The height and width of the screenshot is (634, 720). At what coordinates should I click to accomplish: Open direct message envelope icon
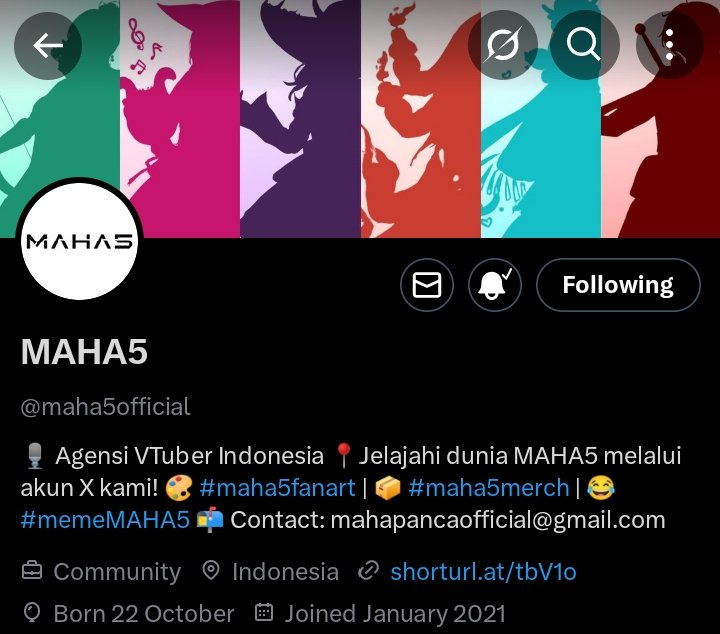point(427,285)
